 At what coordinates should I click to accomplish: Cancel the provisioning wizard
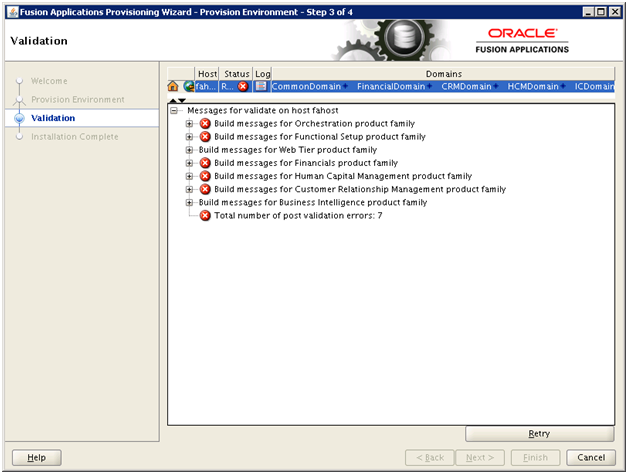tap(591, 458)
